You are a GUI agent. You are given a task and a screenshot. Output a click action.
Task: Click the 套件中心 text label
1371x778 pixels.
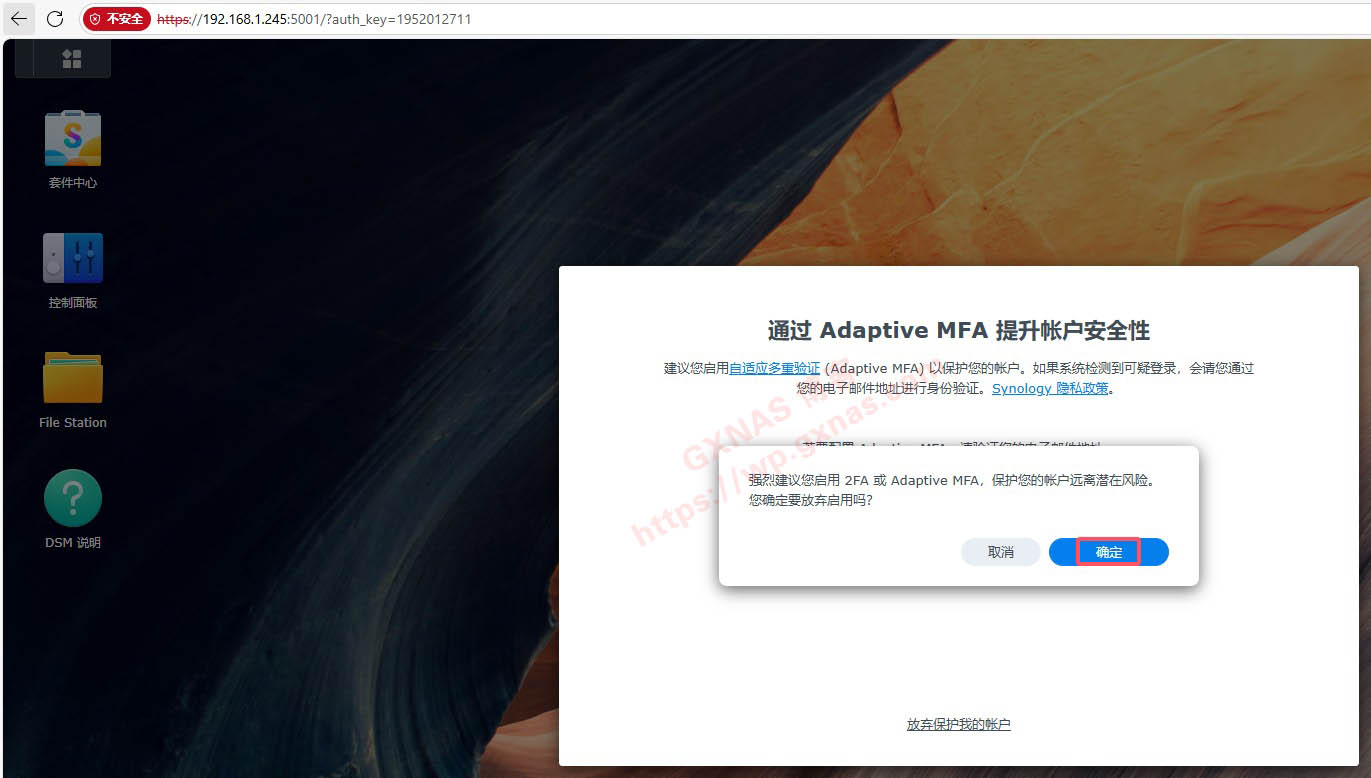coord(73,183)
